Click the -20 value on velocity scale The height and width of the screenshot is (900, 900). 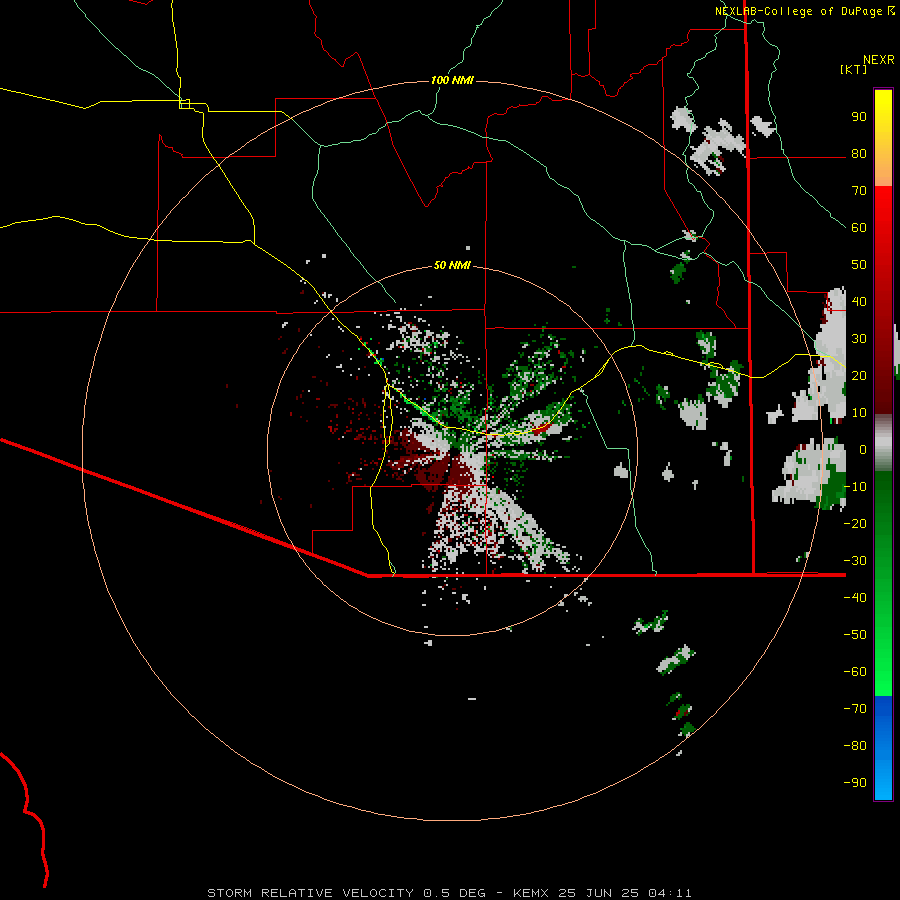coord(855,523)
